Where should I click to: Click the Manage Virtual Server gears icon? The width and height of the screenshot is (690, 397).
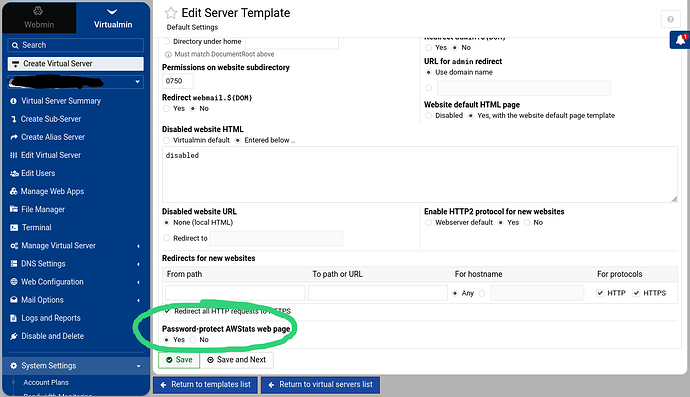(14, 246)
